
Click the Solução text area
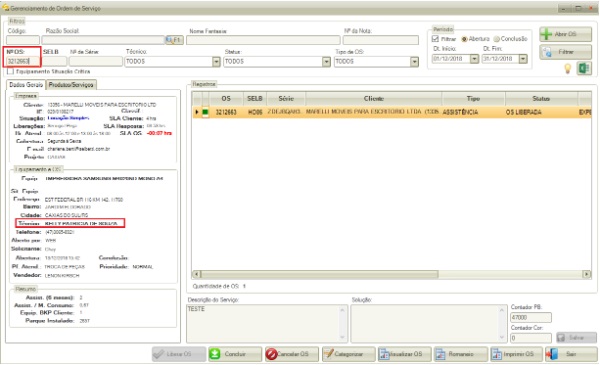[x=425, y=323]
